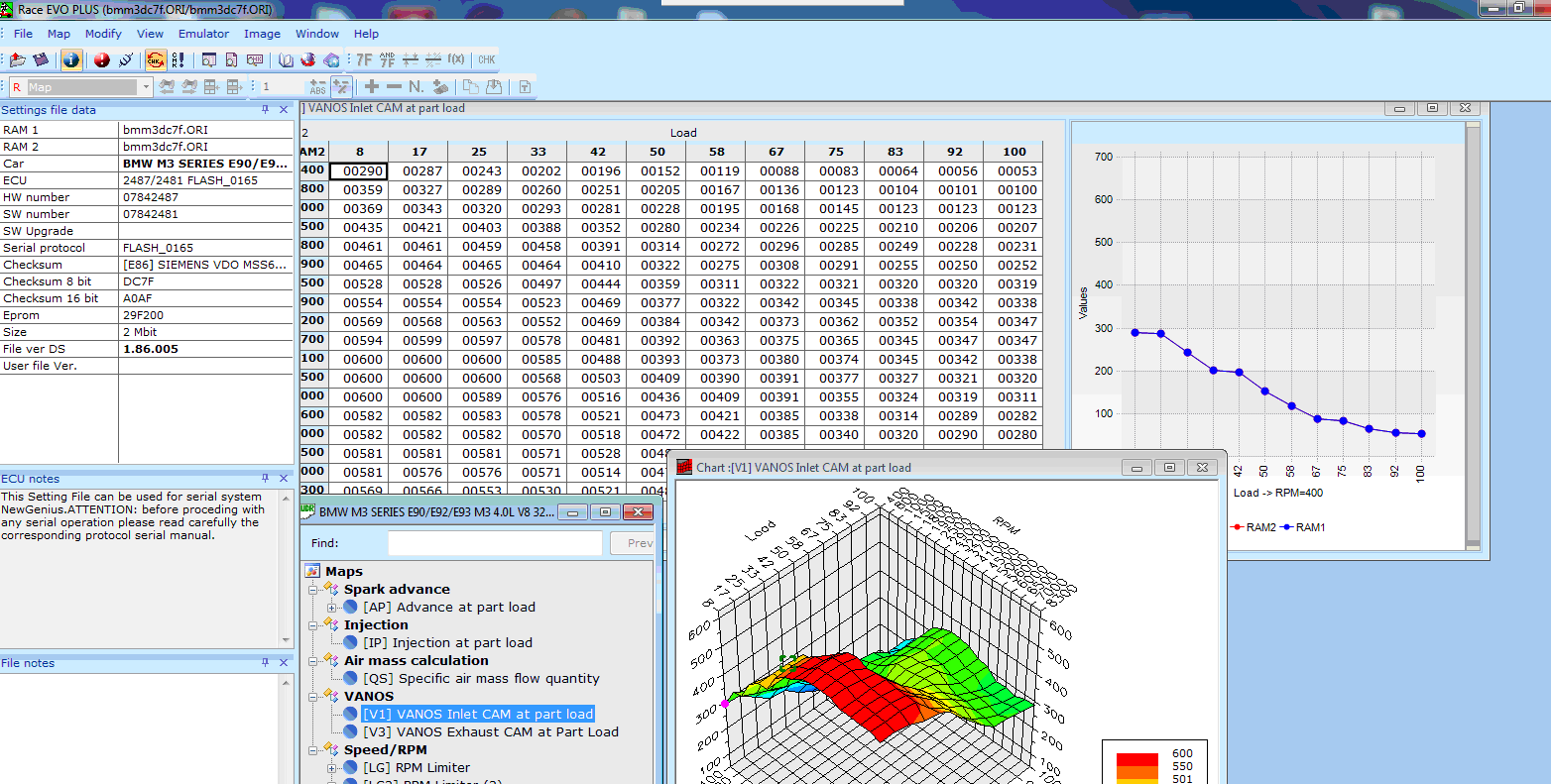Select table cell 00290 in first row

[359, 170]
